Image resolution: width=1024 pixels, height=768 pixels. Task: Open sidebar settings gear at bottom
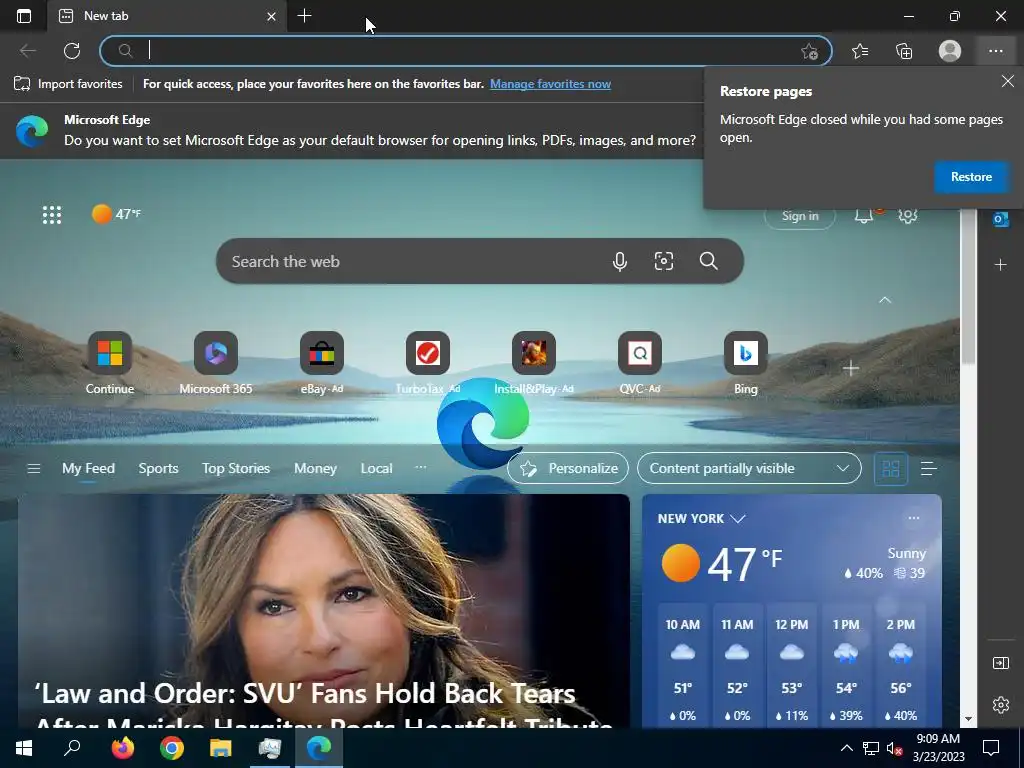tap(1000, 705)
